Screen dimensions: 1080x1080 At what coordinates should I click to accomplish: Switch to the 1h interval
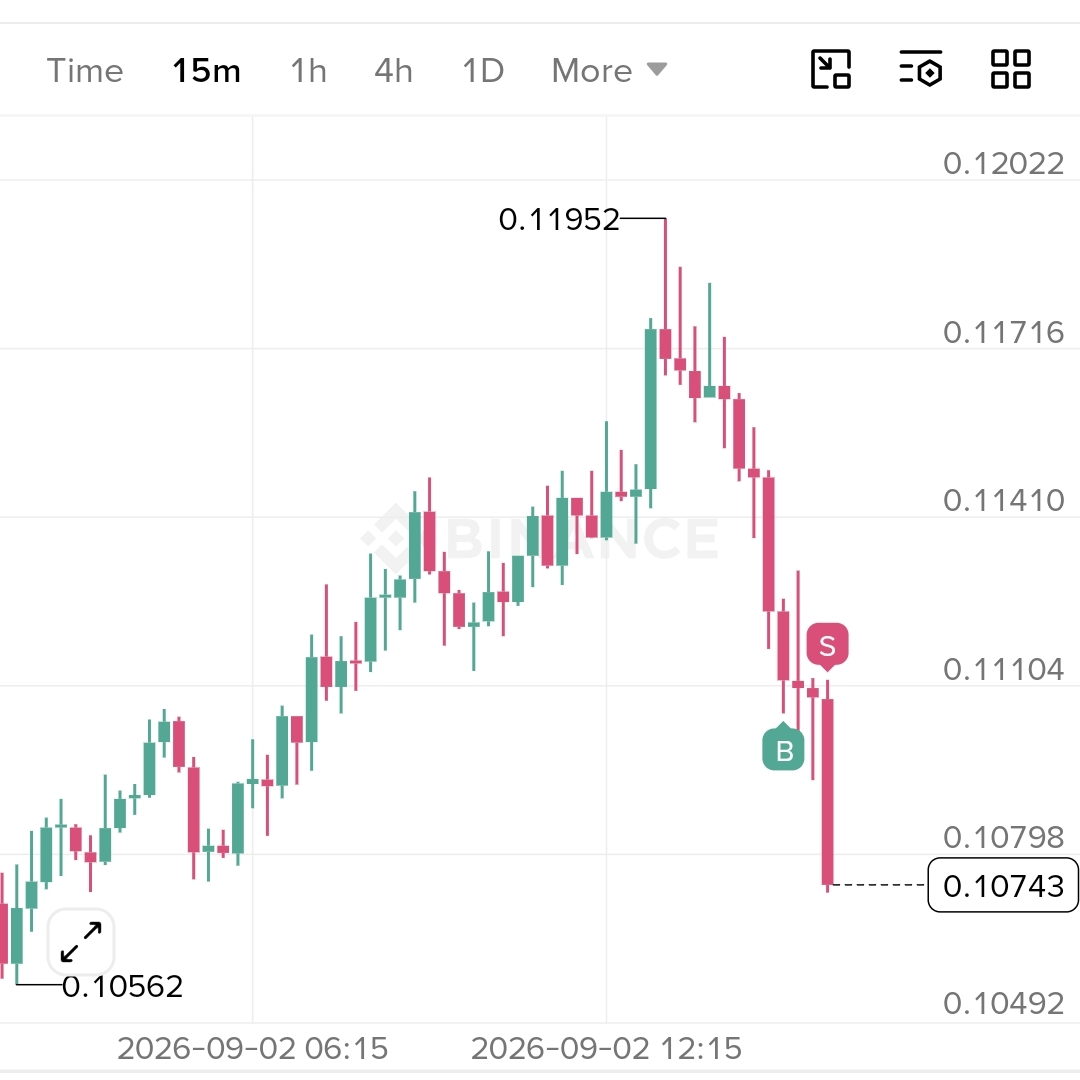pyautogui.click(x=308, y=71)
